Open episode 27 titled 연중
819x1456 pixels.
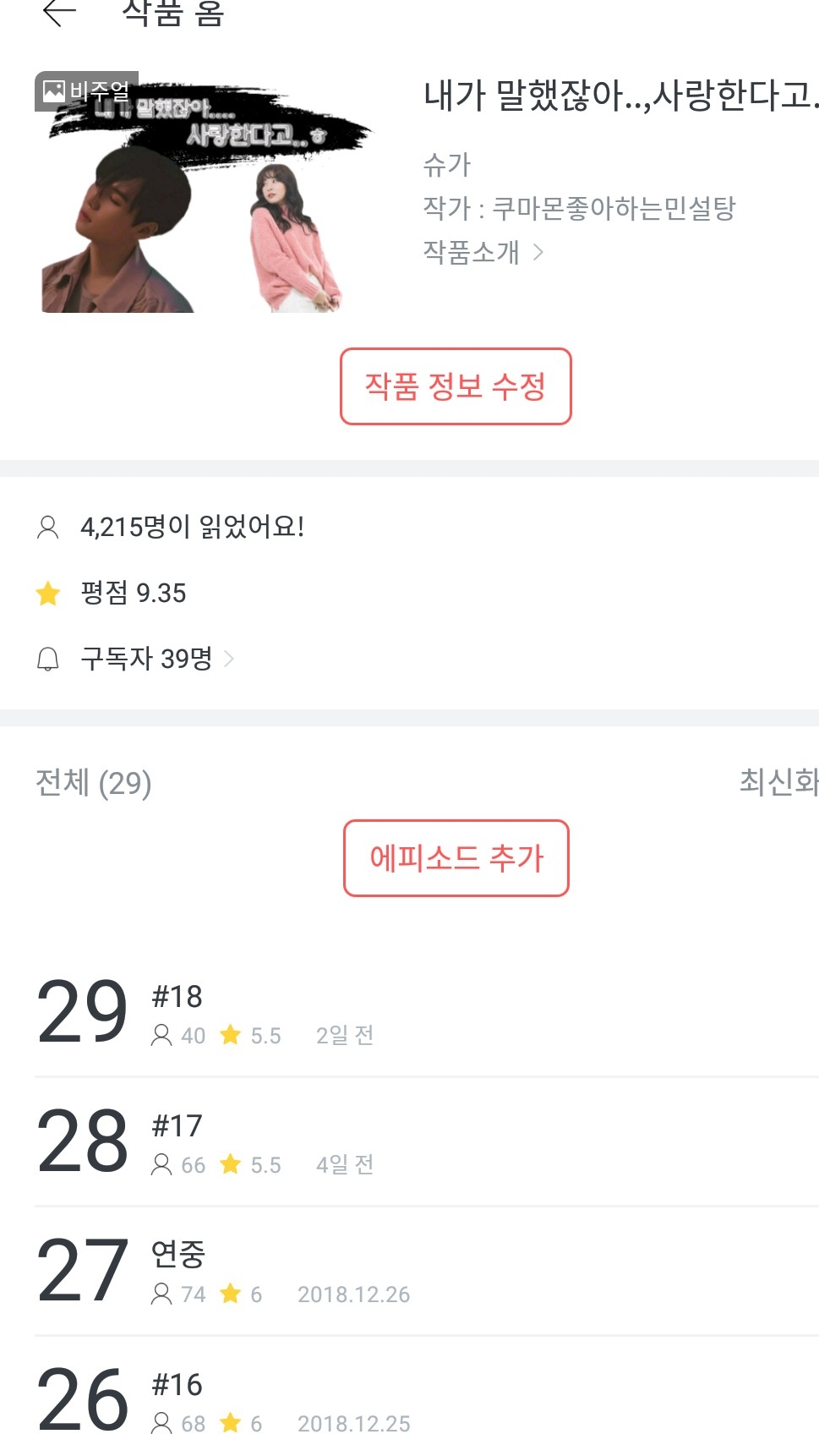(x=423, y=1271)
